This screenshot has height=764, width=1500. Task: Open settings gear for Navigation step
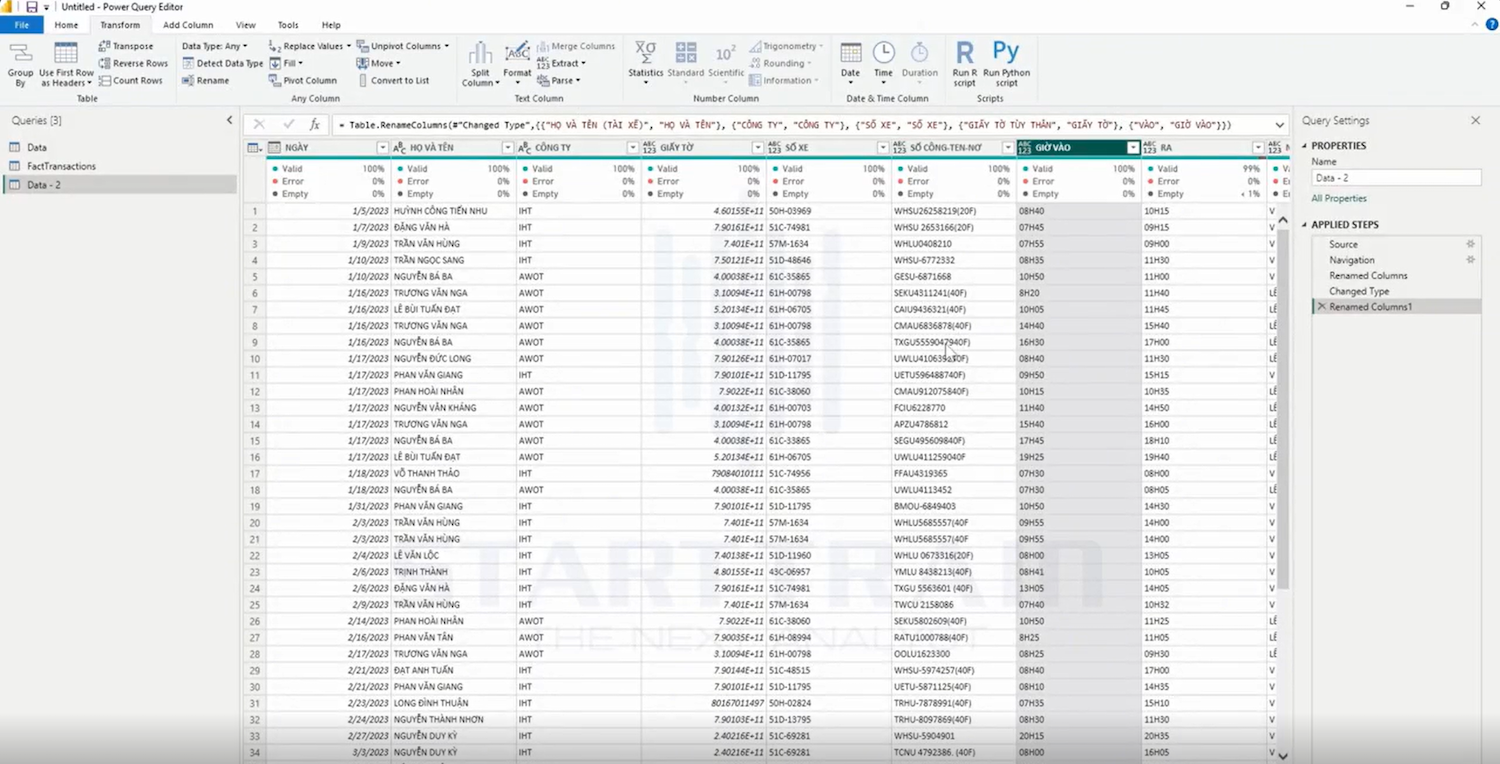point(1470,260)
